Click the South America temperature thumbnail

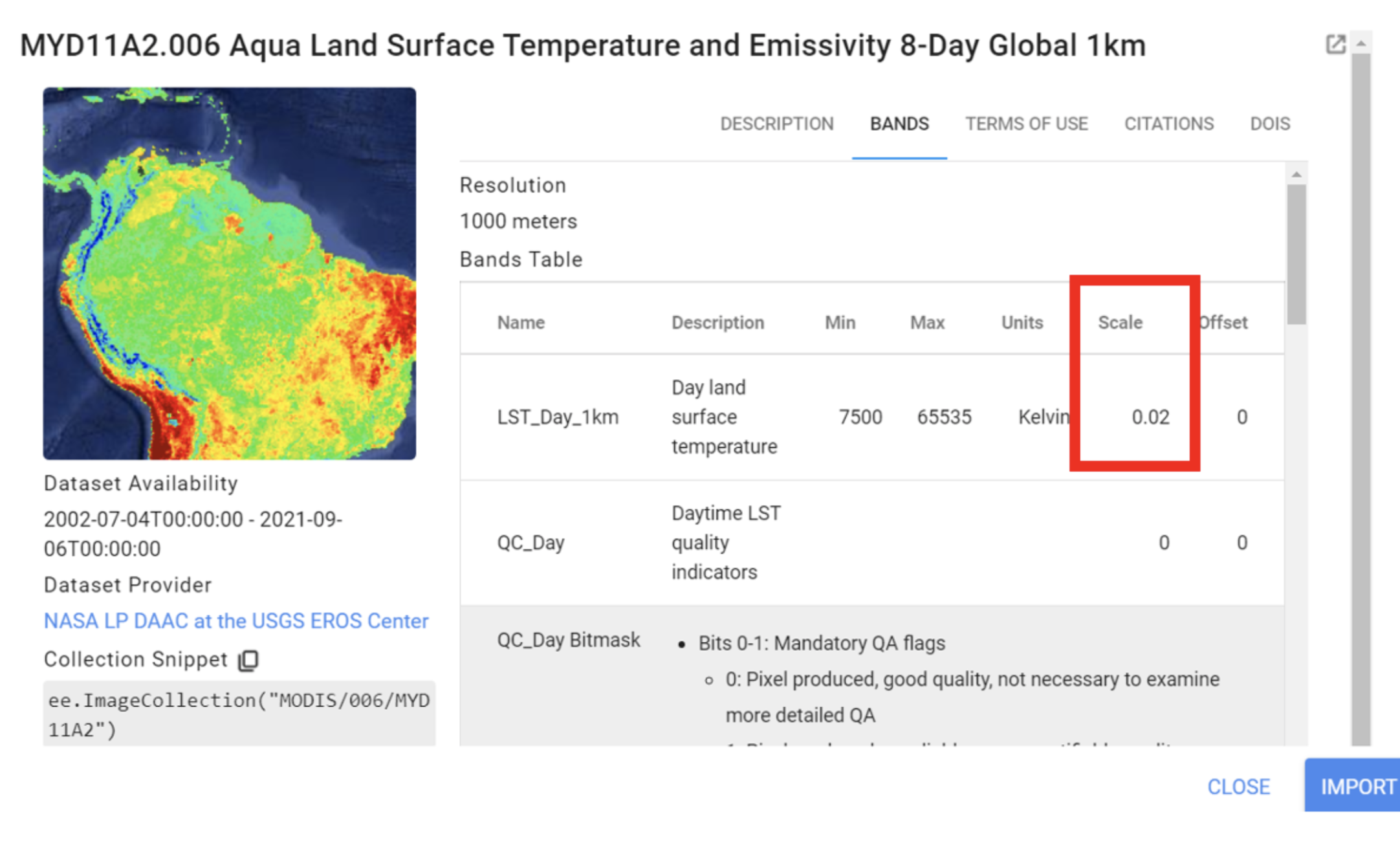coord(230,274)
